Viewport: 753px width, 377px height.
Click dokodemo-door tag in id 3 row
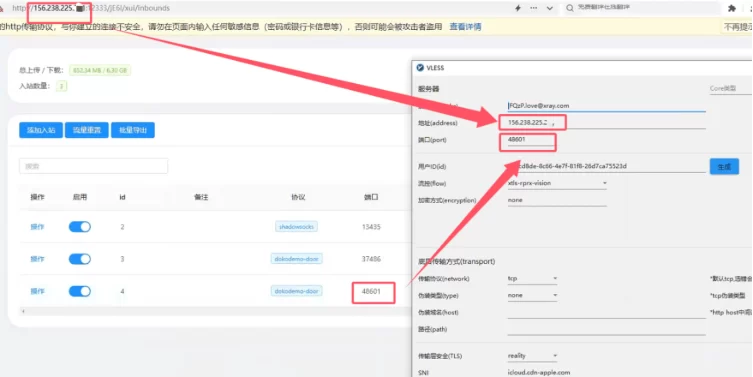296,259
